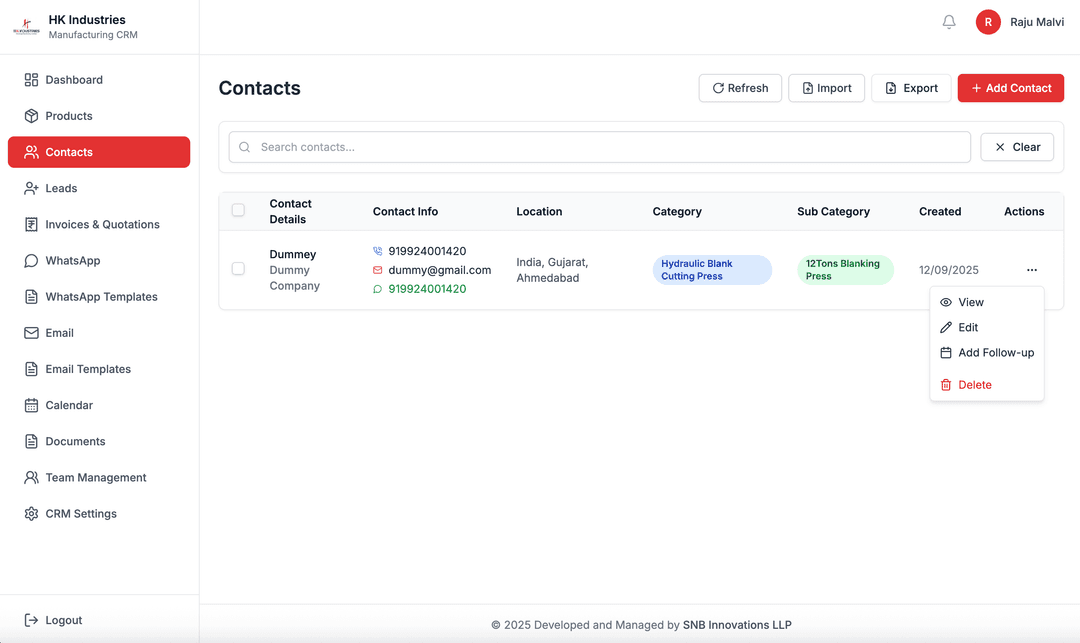Click the red R user avatar
Screen dimensions: 1080x643
pos(988,22)
